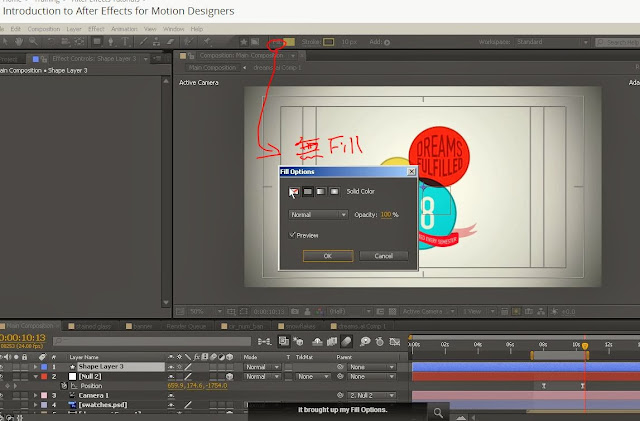640x421 pixels.
Task: Toggle lock box for Shape Layer 3
Action: 25,367
